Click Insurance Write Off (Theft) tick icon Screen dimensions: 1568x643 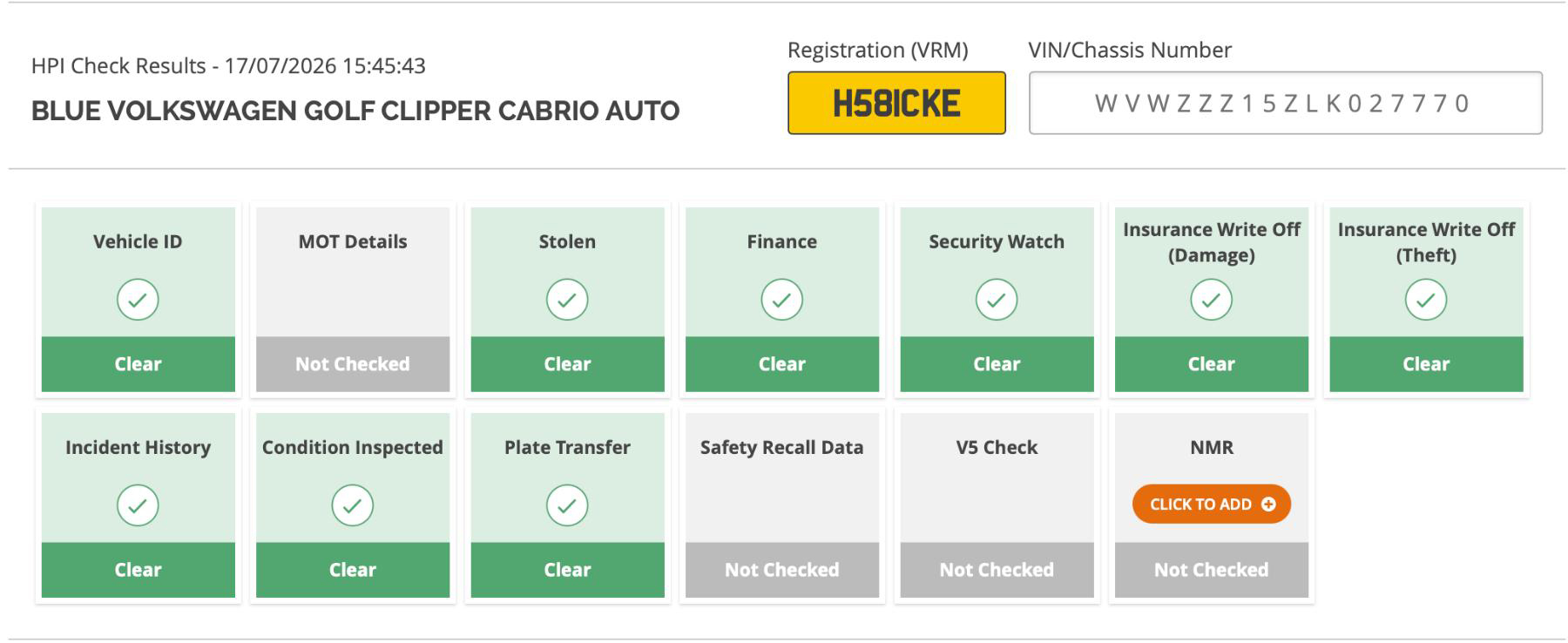tap(1426, 300)
